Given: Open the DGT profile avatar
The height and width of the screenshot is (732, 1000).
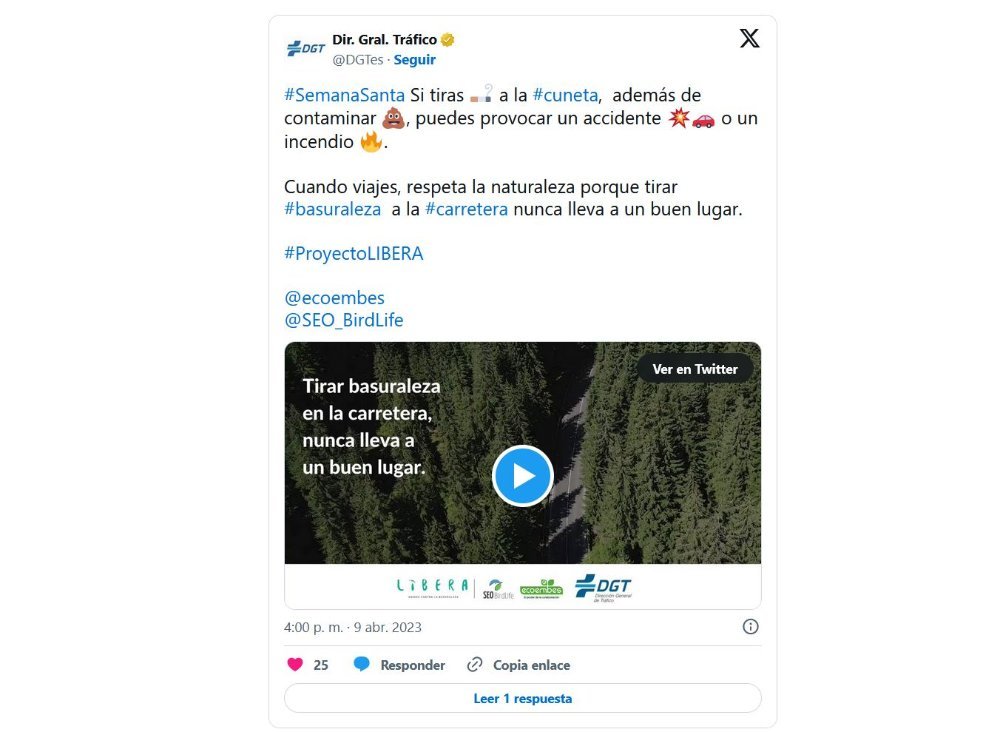Looking at the screenshot, I should pos(305,48).
